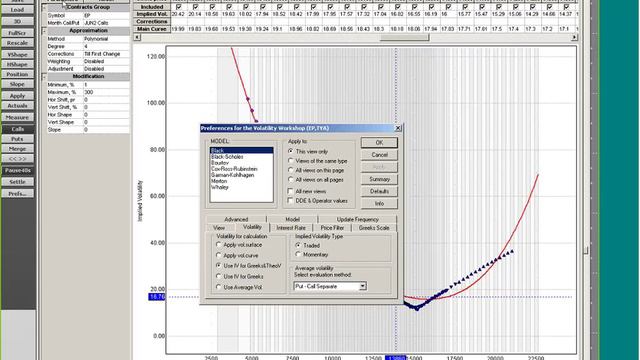Click the Rescale sidebar button
The width and height of the screenshot is (640, 360).
[17, 43]
